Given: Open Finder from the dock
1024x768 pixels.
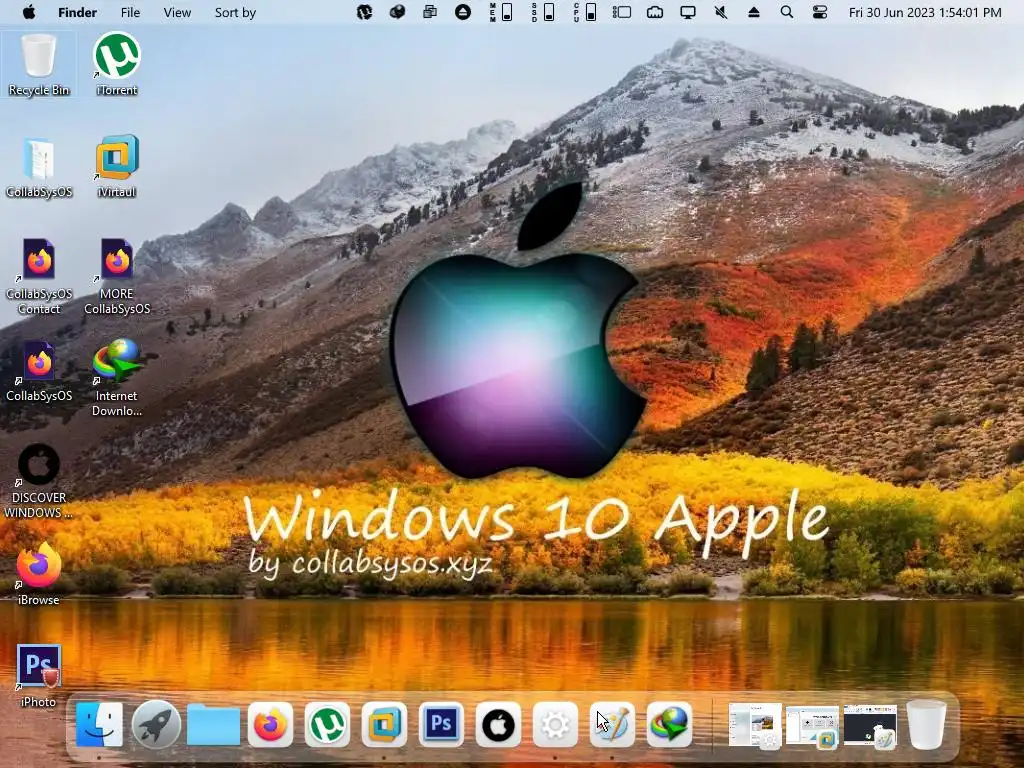Looking at the screenshot, I should (x=99, y=724).
